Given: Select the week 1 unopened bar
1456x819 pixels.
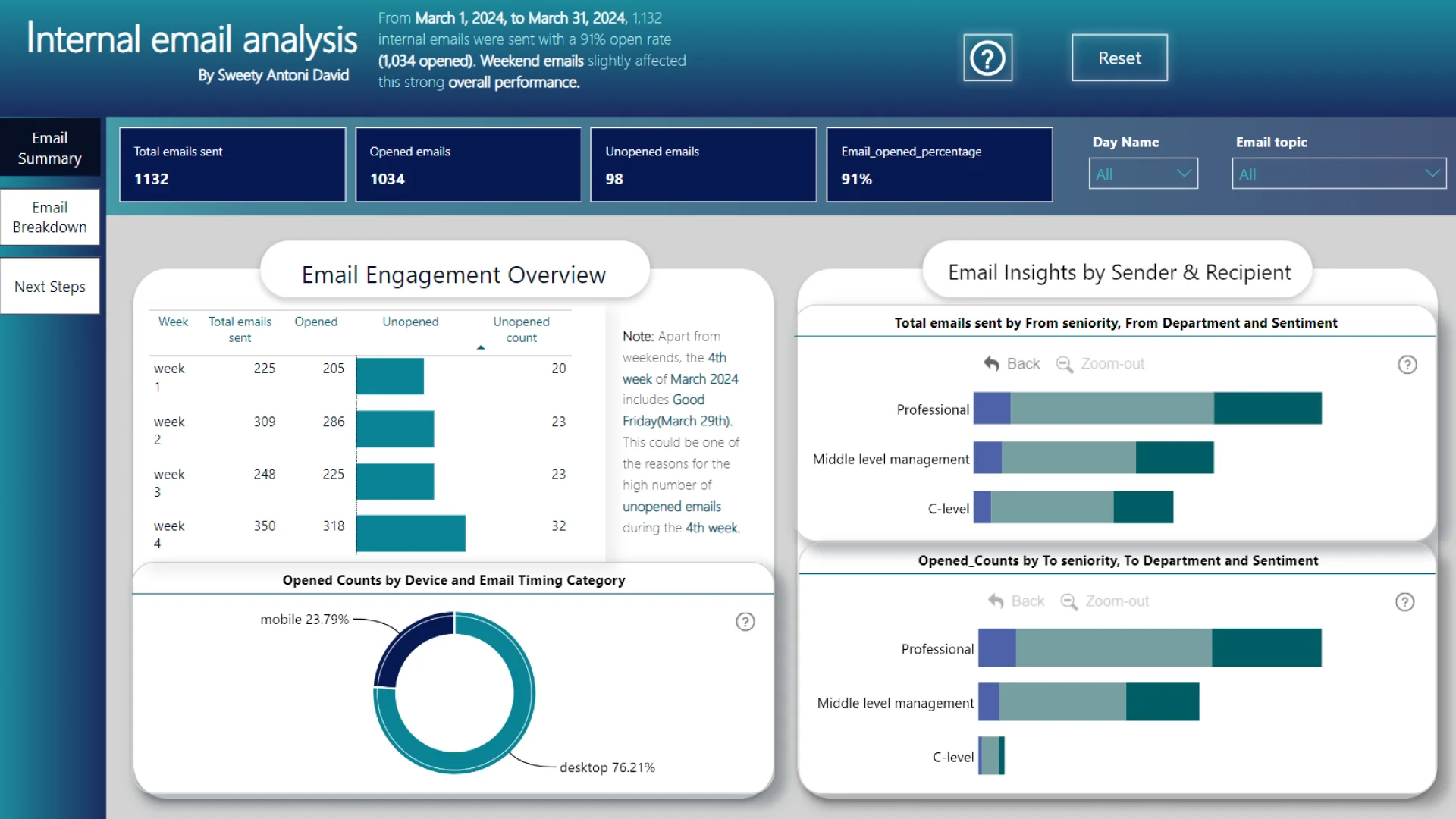Looking at the screenshot, I should (x=390, y=376).
